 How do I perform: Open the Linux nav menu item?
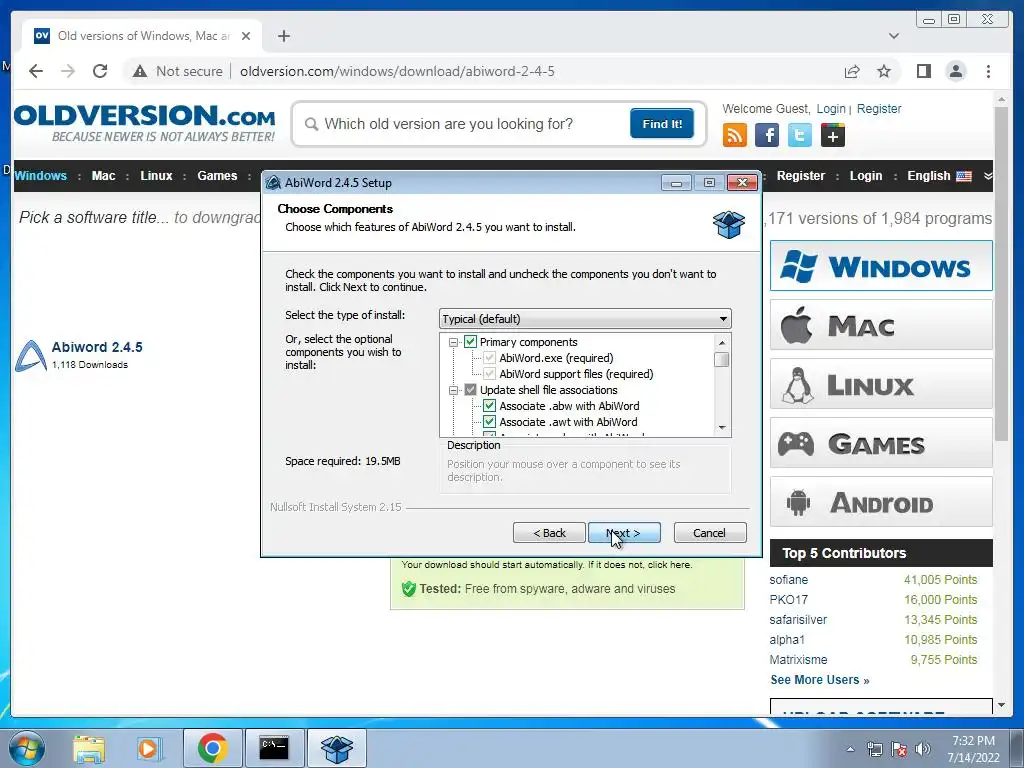pos(156,176)
